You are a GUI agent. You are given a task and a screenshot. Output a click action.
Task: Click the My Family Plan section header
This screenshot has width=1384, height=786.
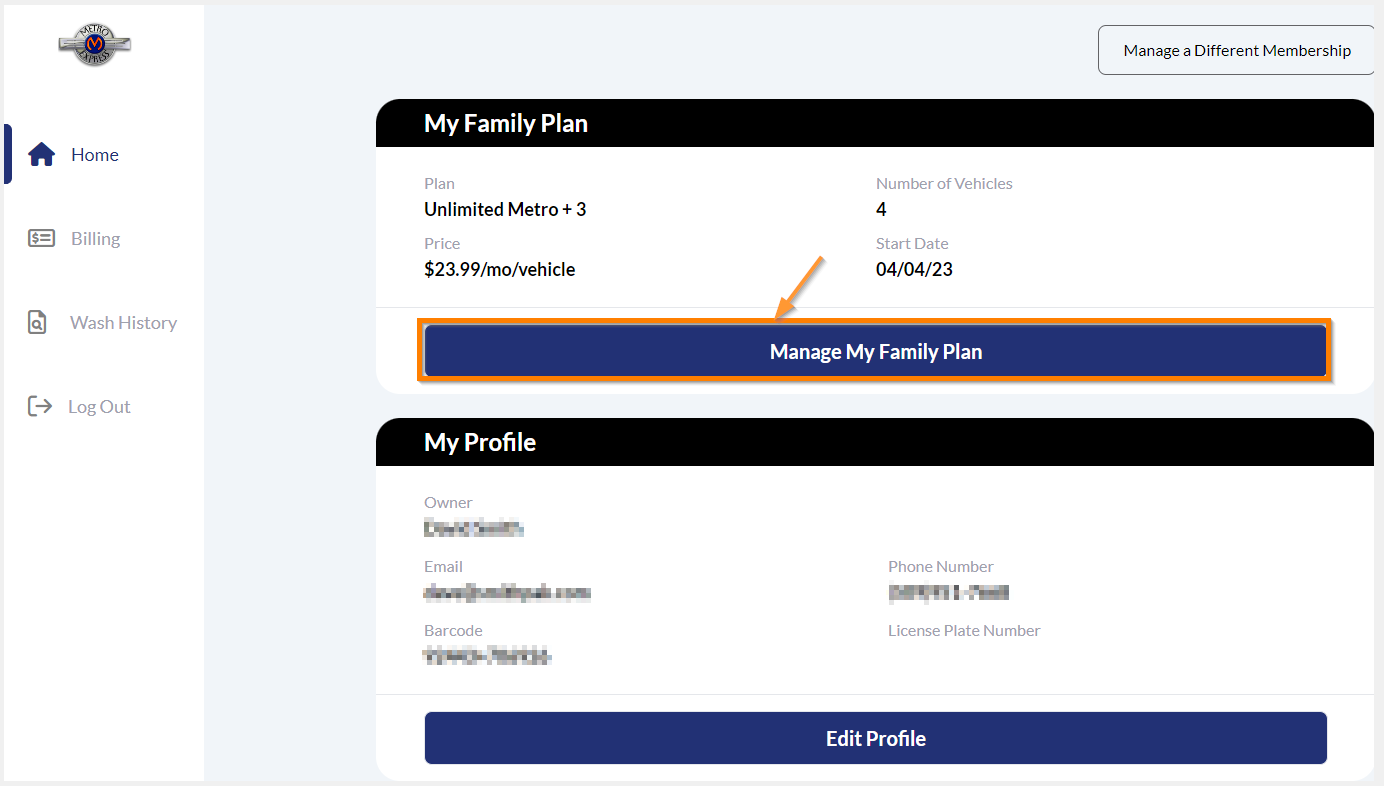505,123
